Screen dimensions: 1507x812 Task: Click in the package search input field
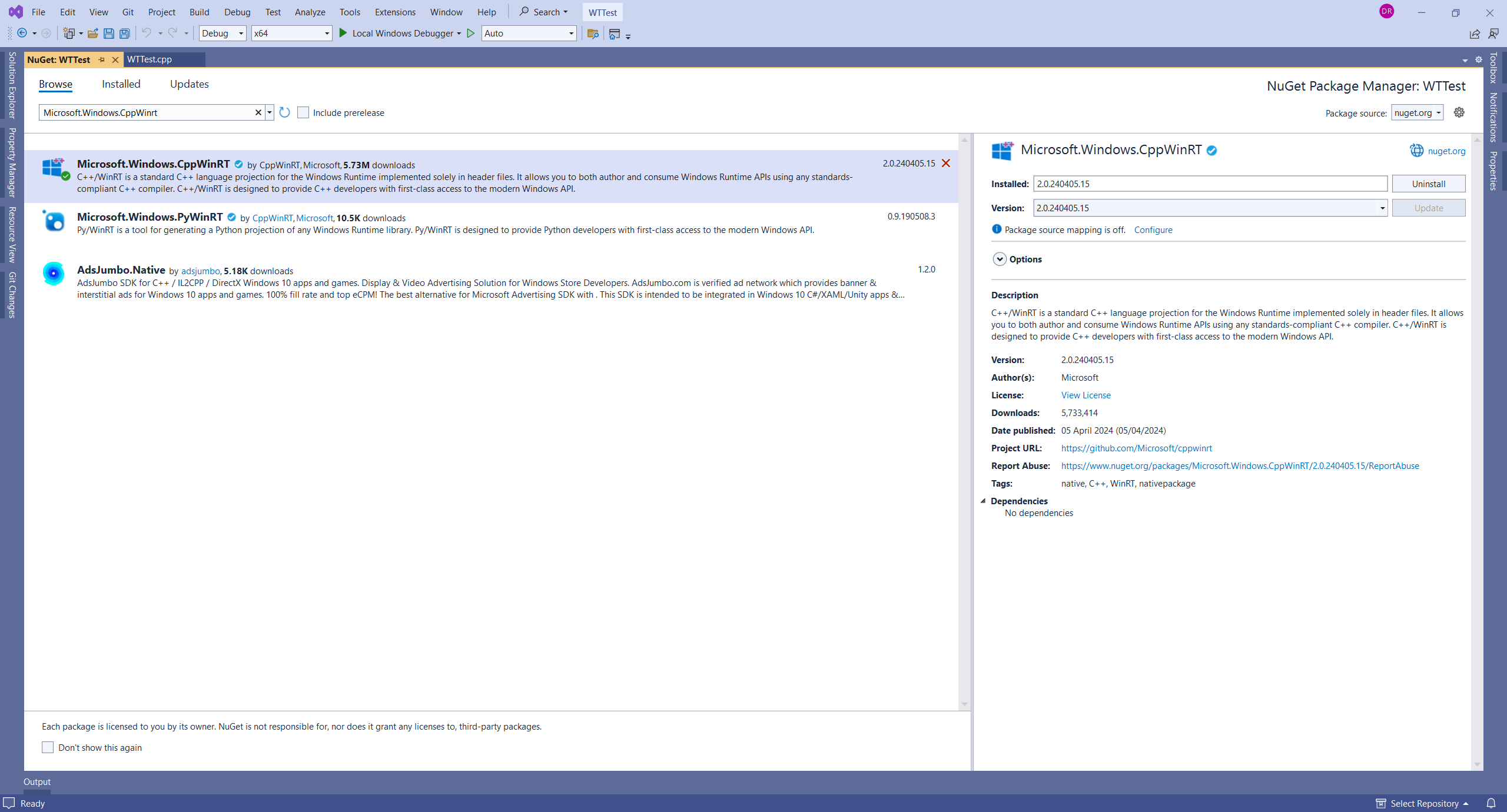point(147,112)
